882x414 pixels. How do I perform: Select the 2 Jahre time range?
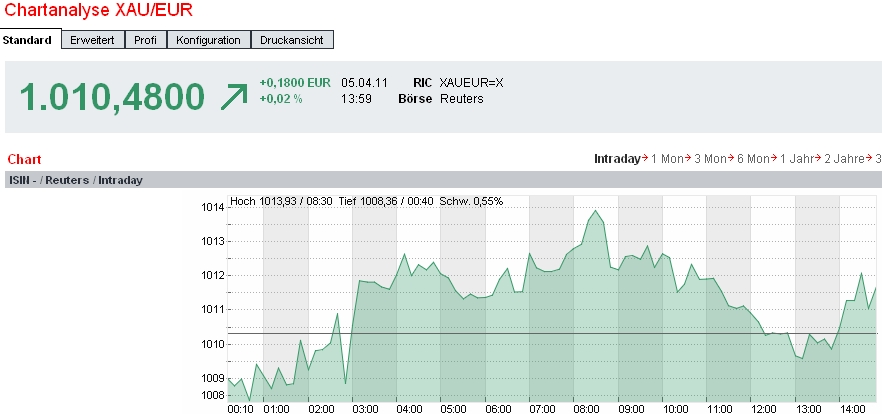point(845,159)
